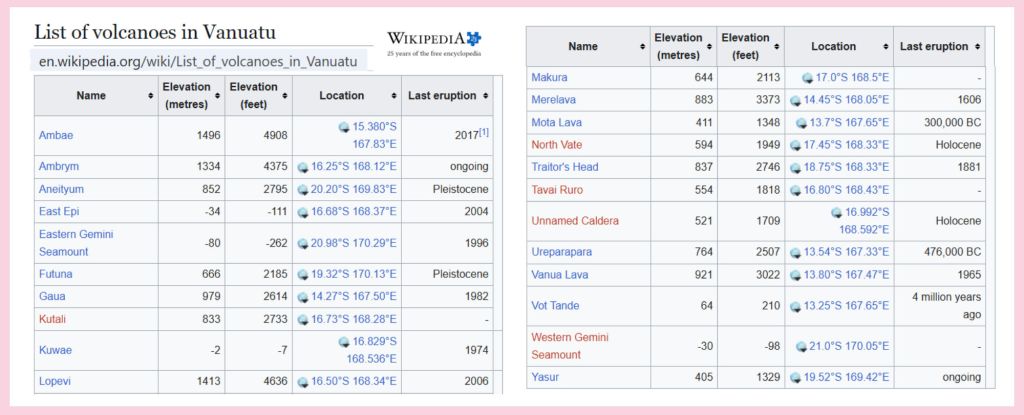The image size is (1024, 415).
Task: Sort left table by Elevation (feet) header
Action: tap(258, 96)
